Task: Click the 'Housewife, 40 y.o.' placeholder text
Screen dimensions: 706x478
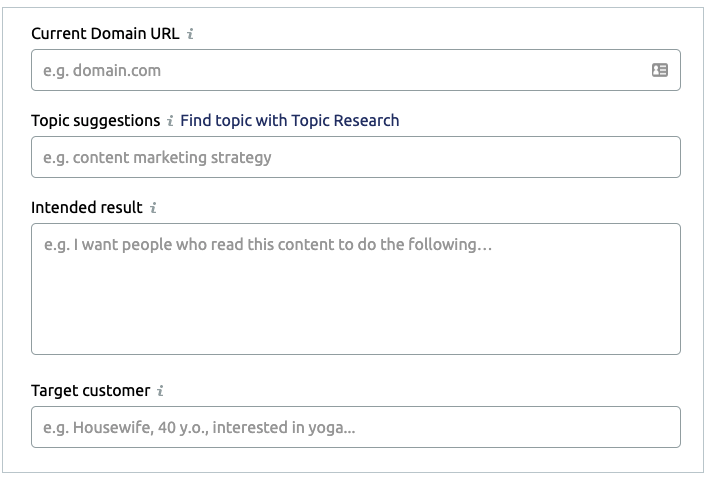Action: (x=141, y=428)
